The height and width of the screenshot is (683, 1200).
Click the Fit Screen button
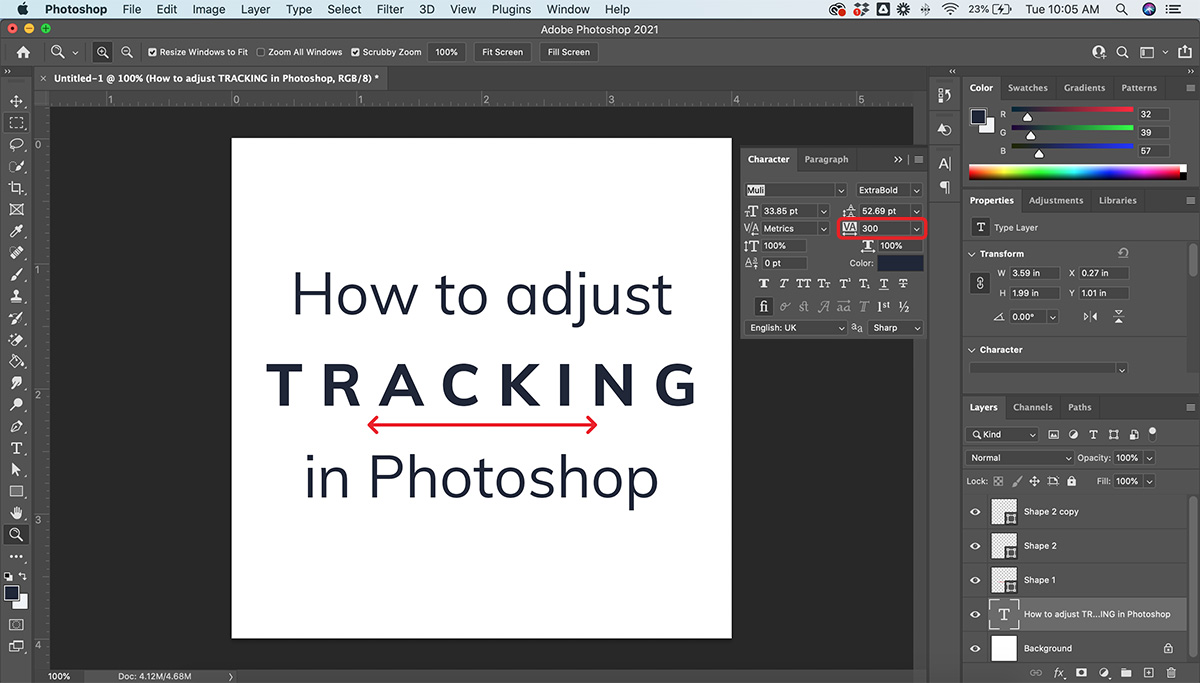click(x=502, y=52)
